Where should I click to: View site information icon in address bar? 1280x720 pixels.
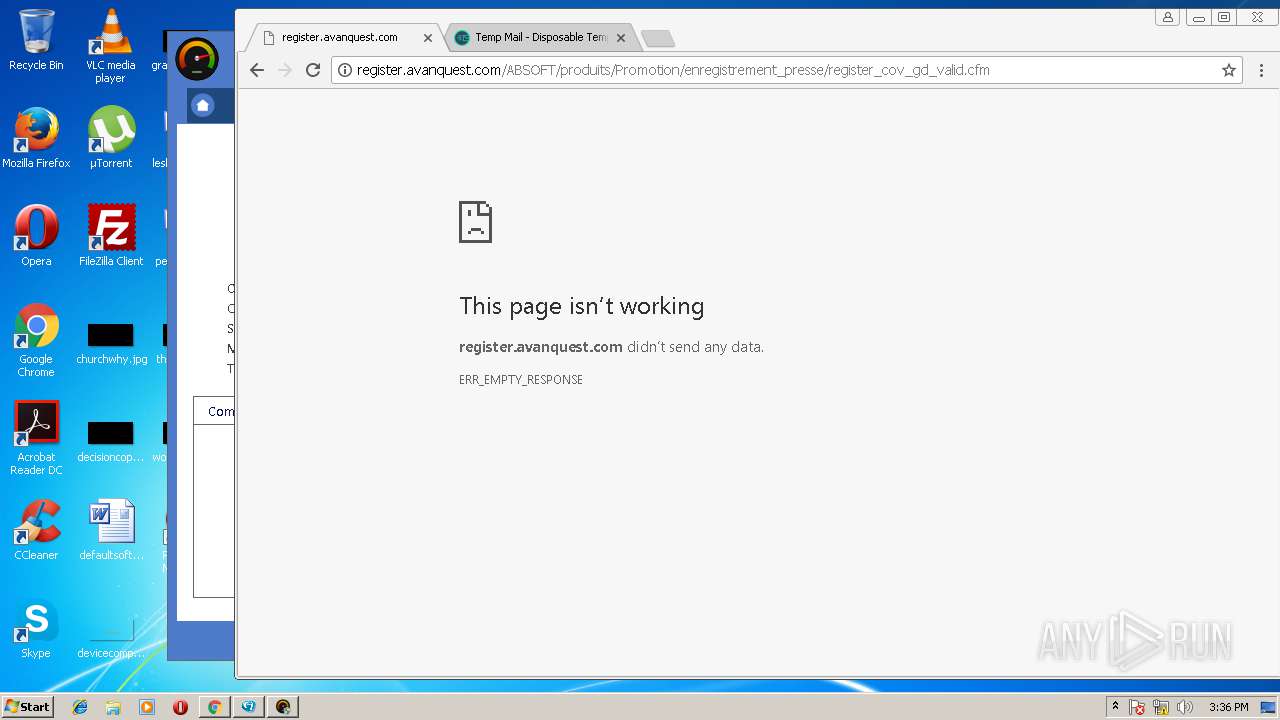[x=345, y=70]
